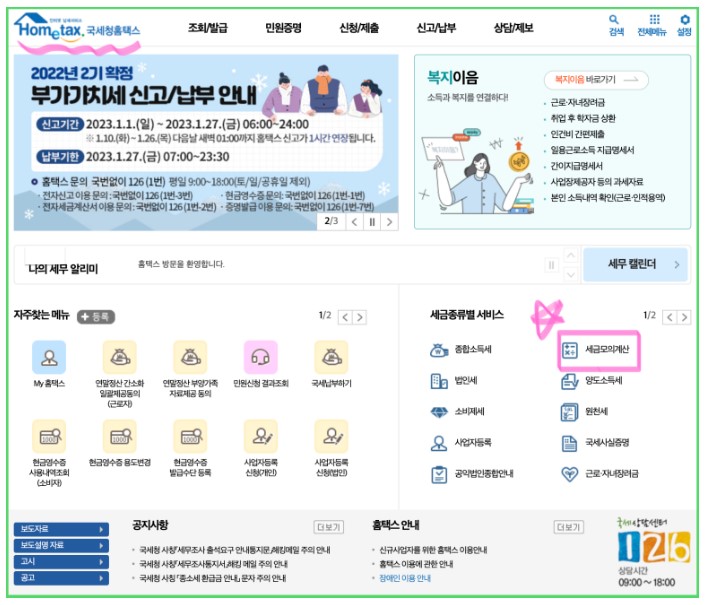Screen dimensions: 705x605
Task: Open the 일용근로소득 지급명세서 link
Action: pos(592,150)
